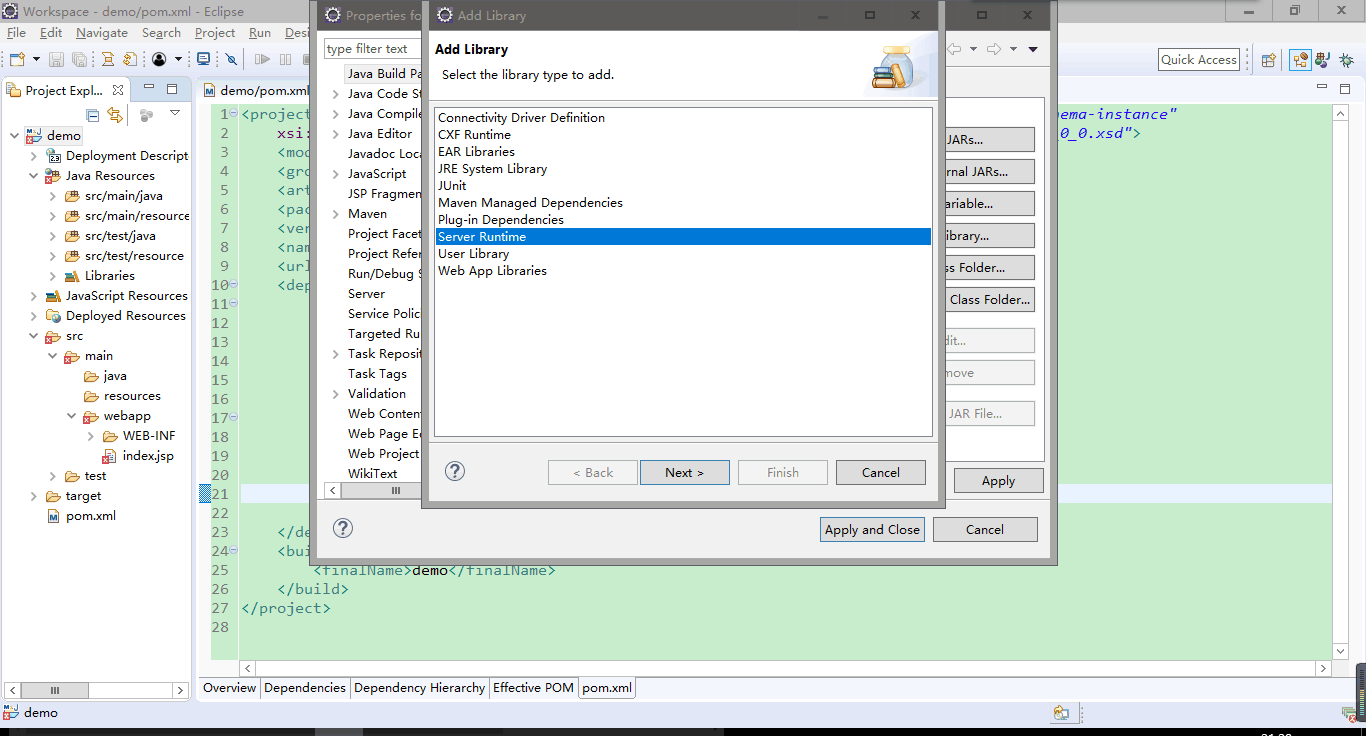The height and width of the screenshot is (736, 1366).
Task: Select Connectivity Driver Definition library type
Action: [x=683, y=118]
